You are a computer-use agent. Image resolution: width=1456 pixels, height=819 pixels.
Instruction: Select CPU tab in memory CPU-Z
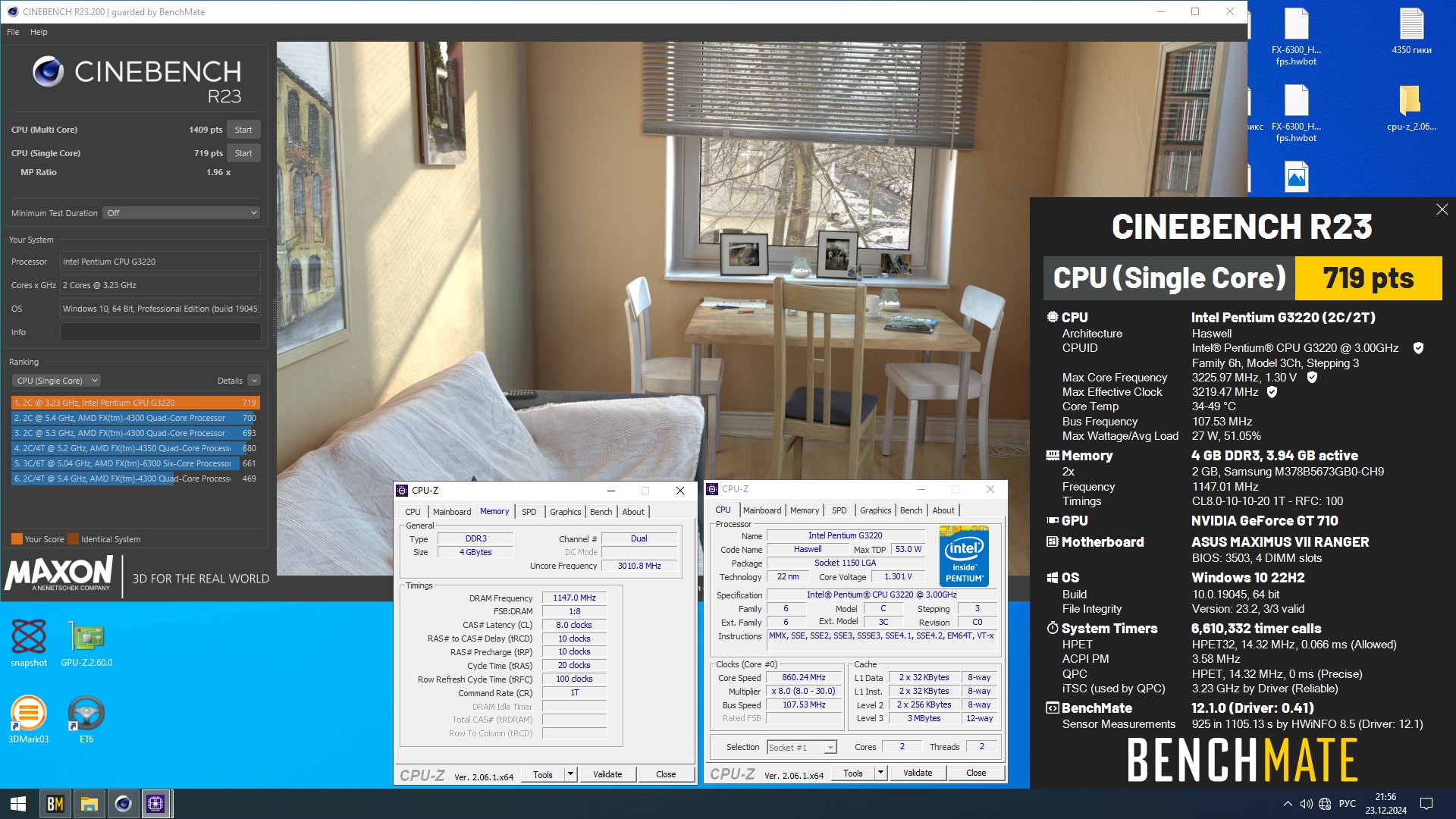coord(413,512)
